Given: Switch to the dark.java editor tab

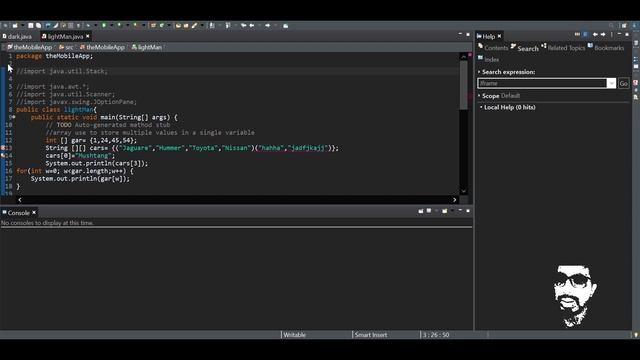Looking at the screenshot, I should pyautogui.click(x=17, y=36).
